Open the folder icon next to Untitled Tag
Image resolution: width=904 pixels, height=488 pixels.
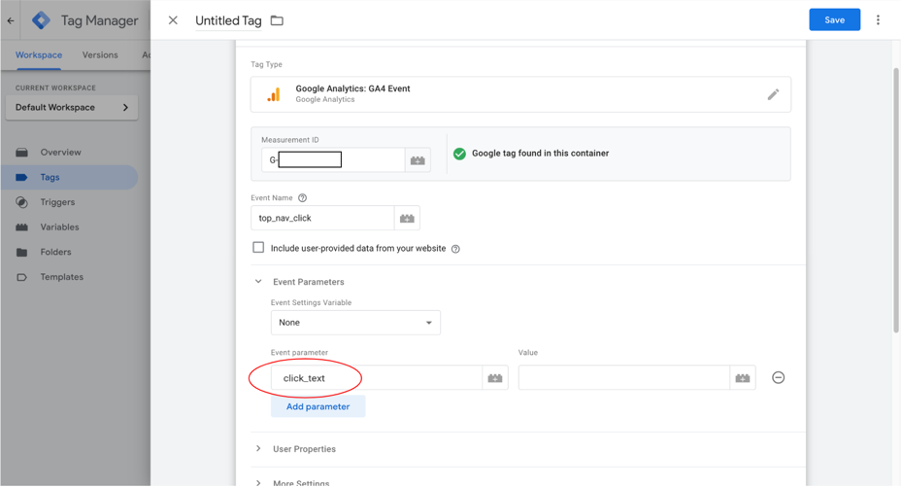click(x=277, y=20)
